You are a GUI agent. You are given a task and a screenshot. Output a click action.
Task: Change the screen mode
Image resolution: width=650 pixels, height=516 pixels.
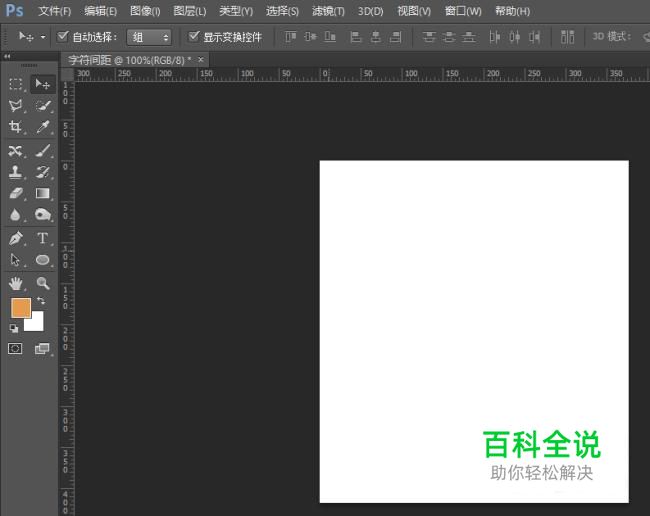click(x=42, y=349)
